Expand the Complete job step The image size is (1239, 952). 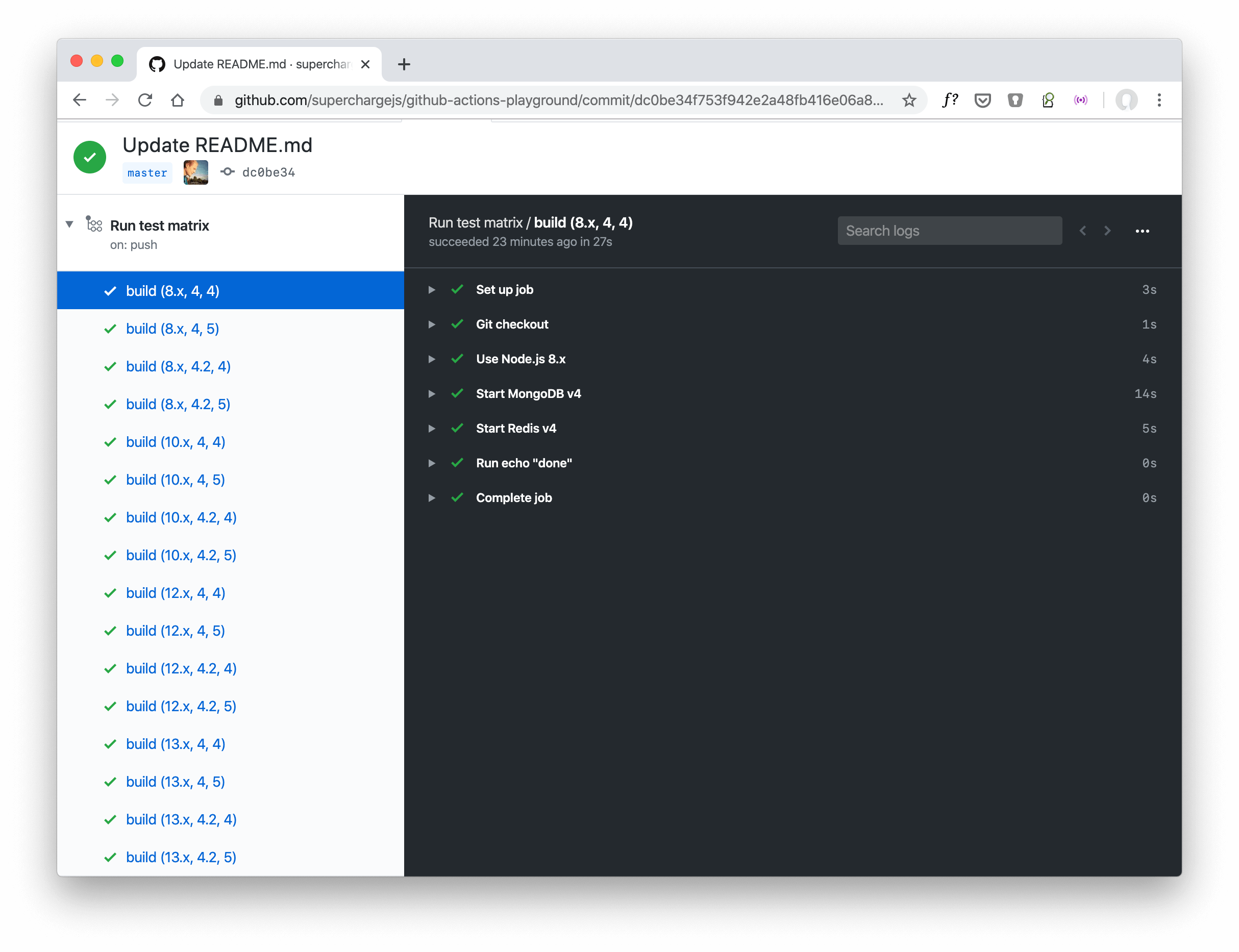pyautogui.click(x=432, y=497)
